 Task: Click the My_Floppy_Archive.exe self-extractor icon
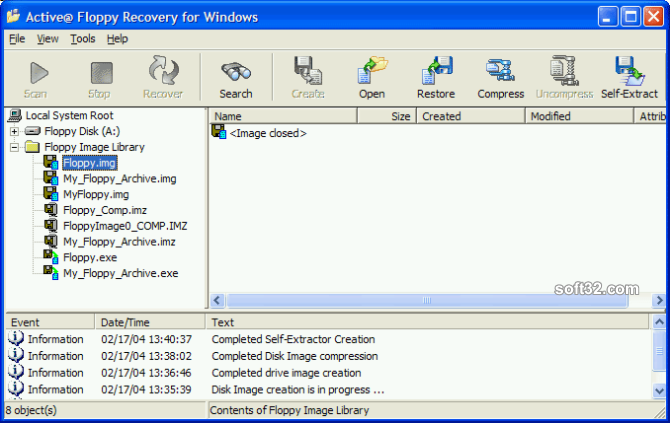(51, 273)
